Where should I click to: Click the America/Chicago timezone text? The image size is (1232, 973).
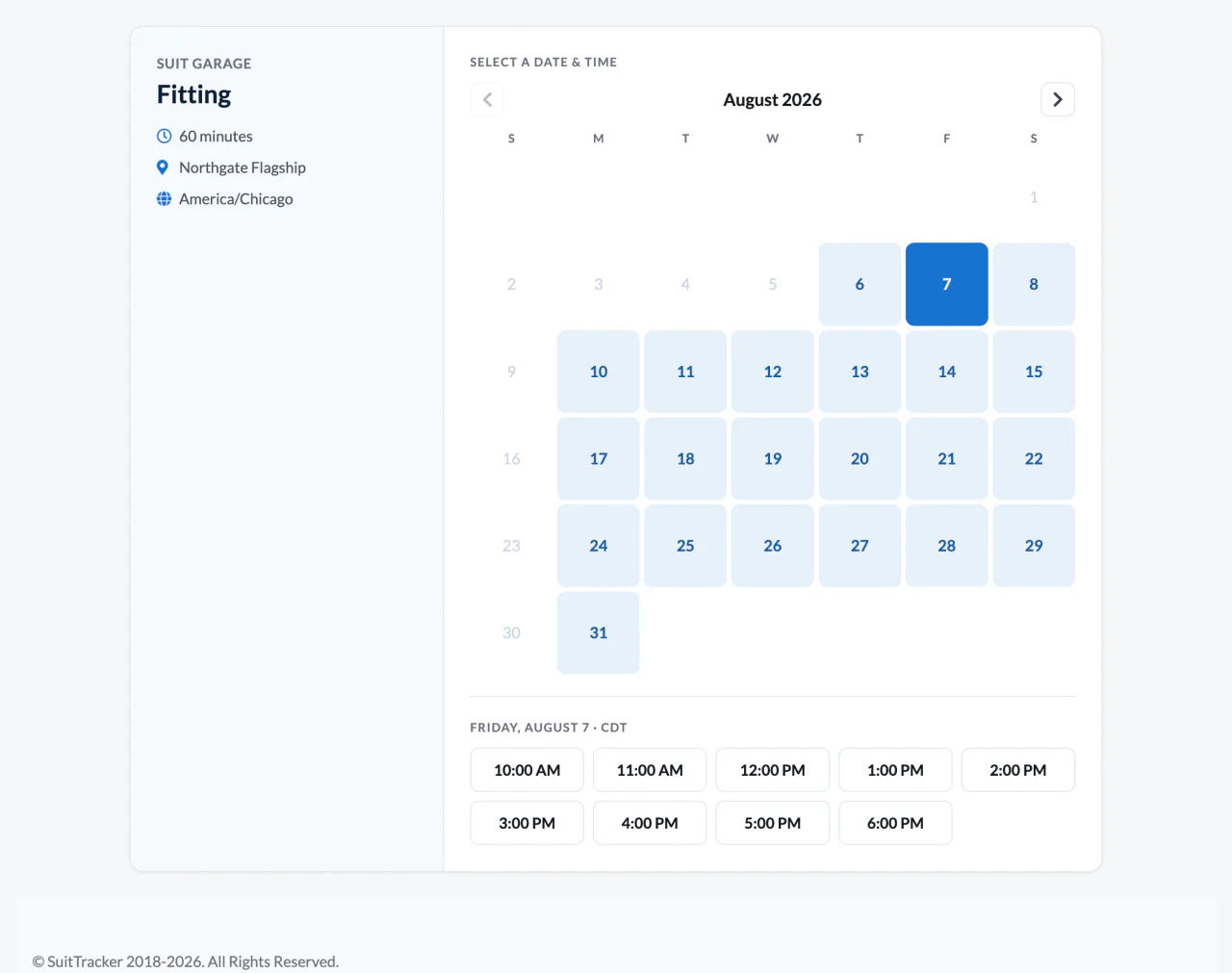click(236, 199)
